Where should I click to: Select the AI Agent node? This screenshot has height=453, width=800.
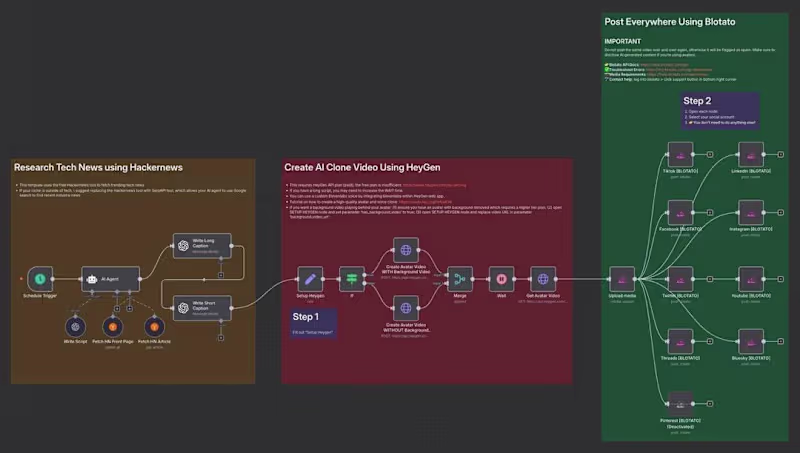point(111,279)
